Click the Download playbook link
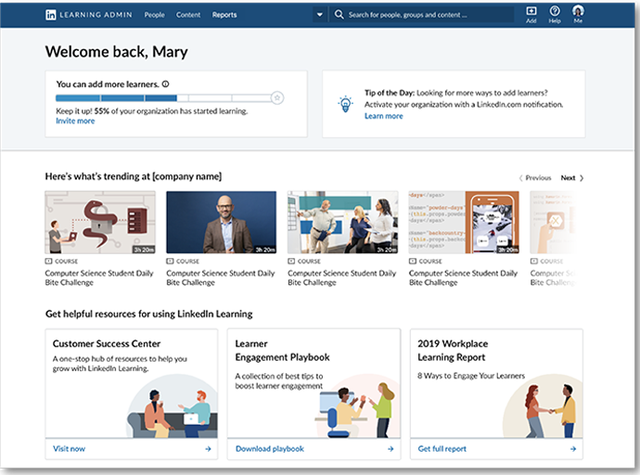This screenshot has width=640, height=475. tap(270, 449)
